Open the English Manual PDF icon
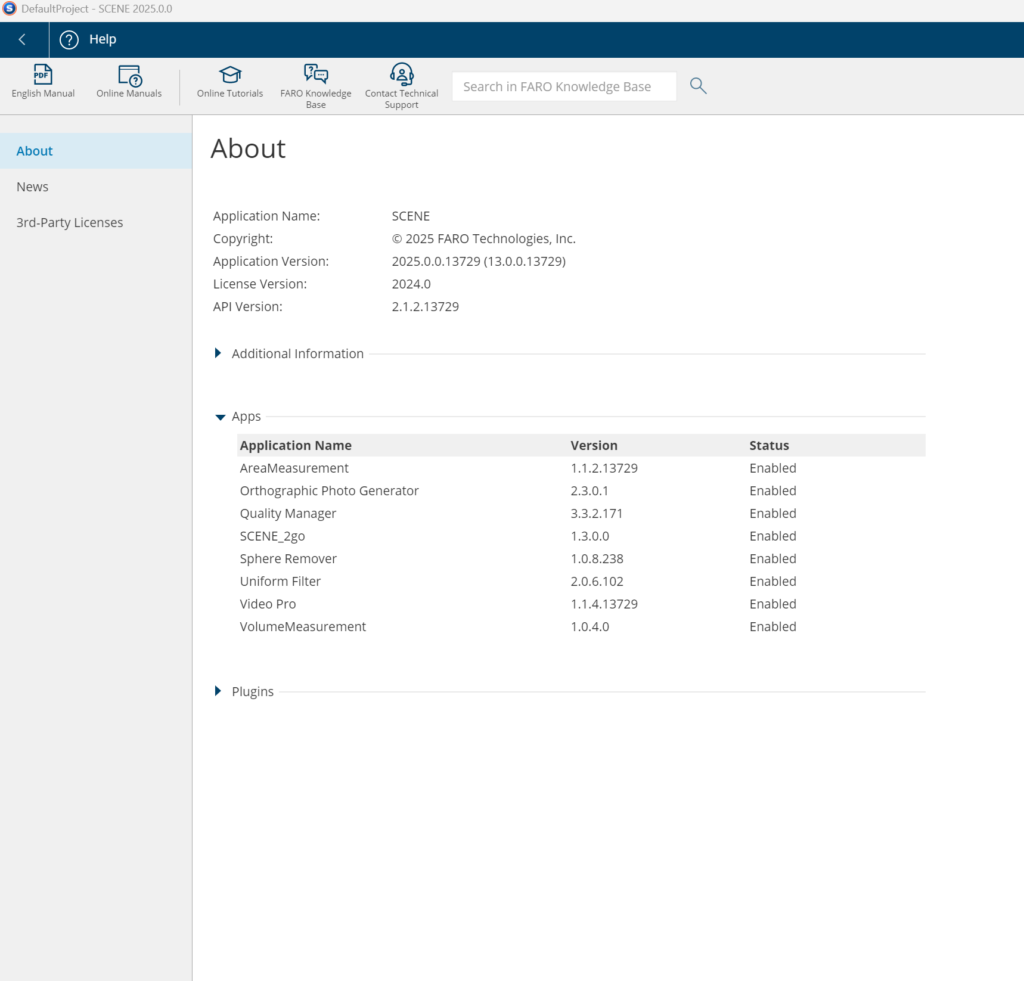 tap(43, 76)
